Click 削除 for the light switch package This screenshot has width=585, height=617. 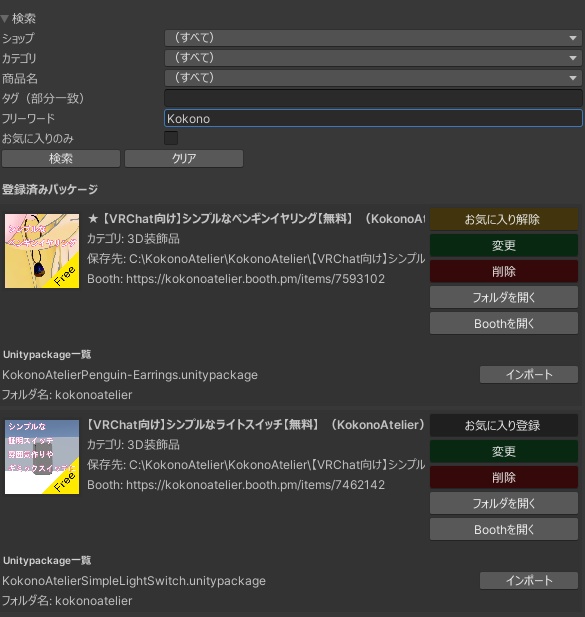(x=504, y=477)
